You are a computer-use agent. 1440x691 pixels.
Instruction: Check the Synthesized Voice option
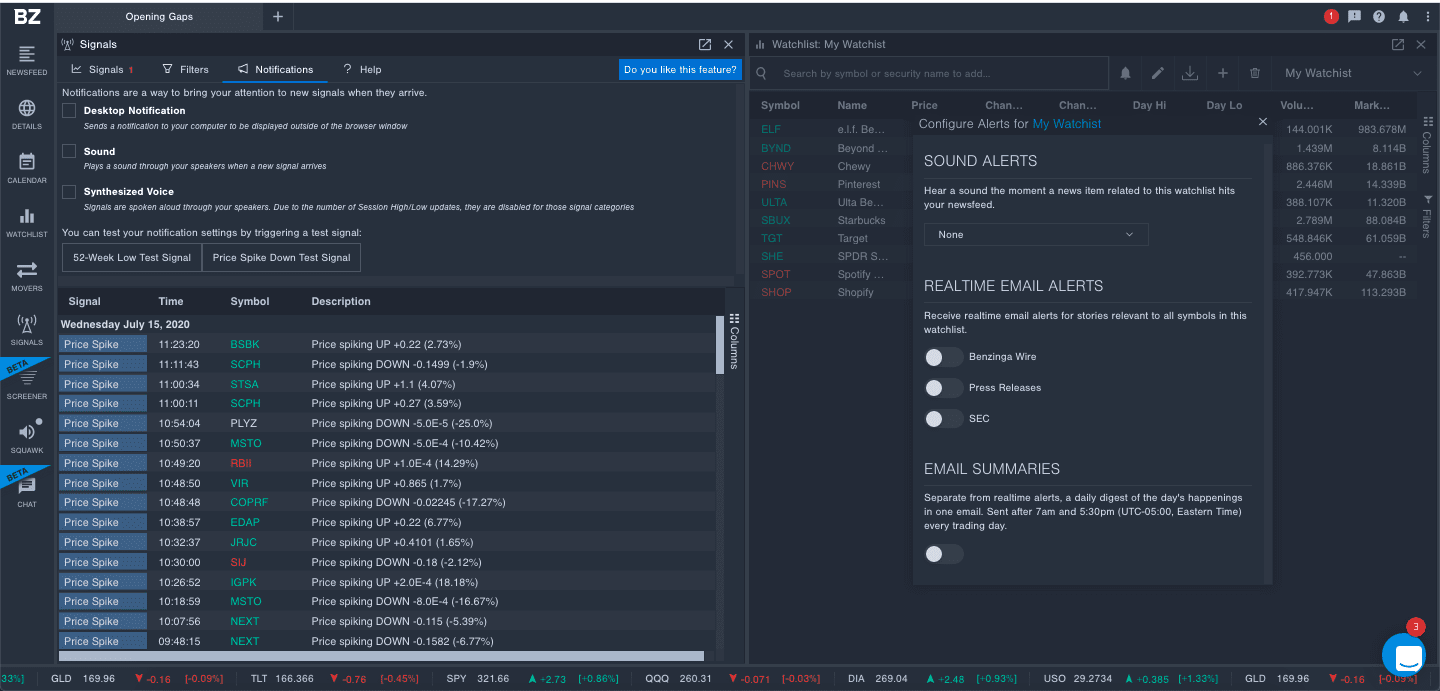(x=68, y=191)
